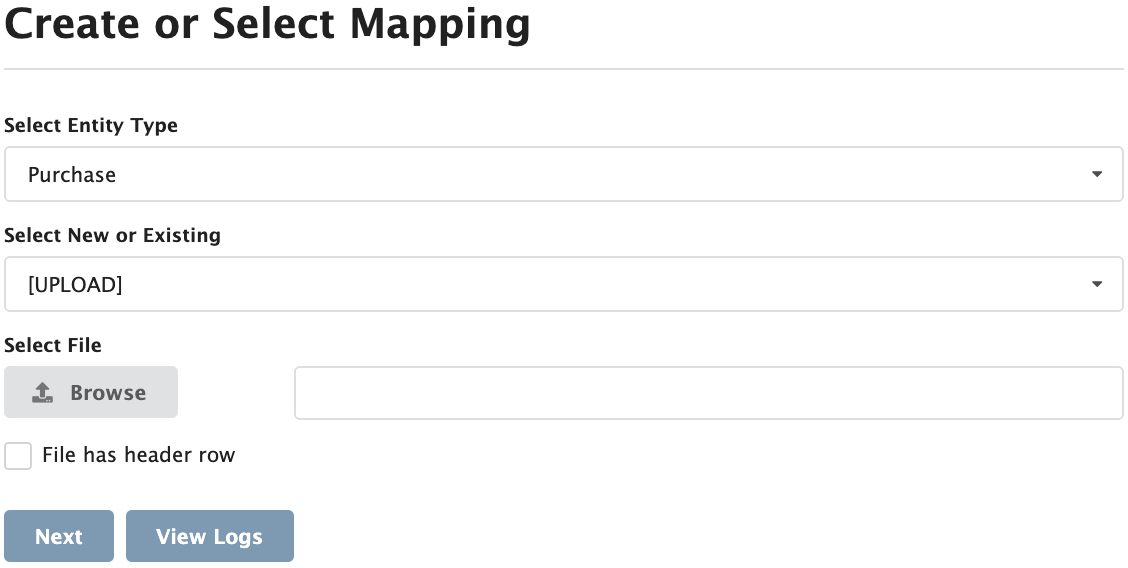Open the Select Entity Type dropdown
Viewport: 1128px width, 568px height.
563,175
